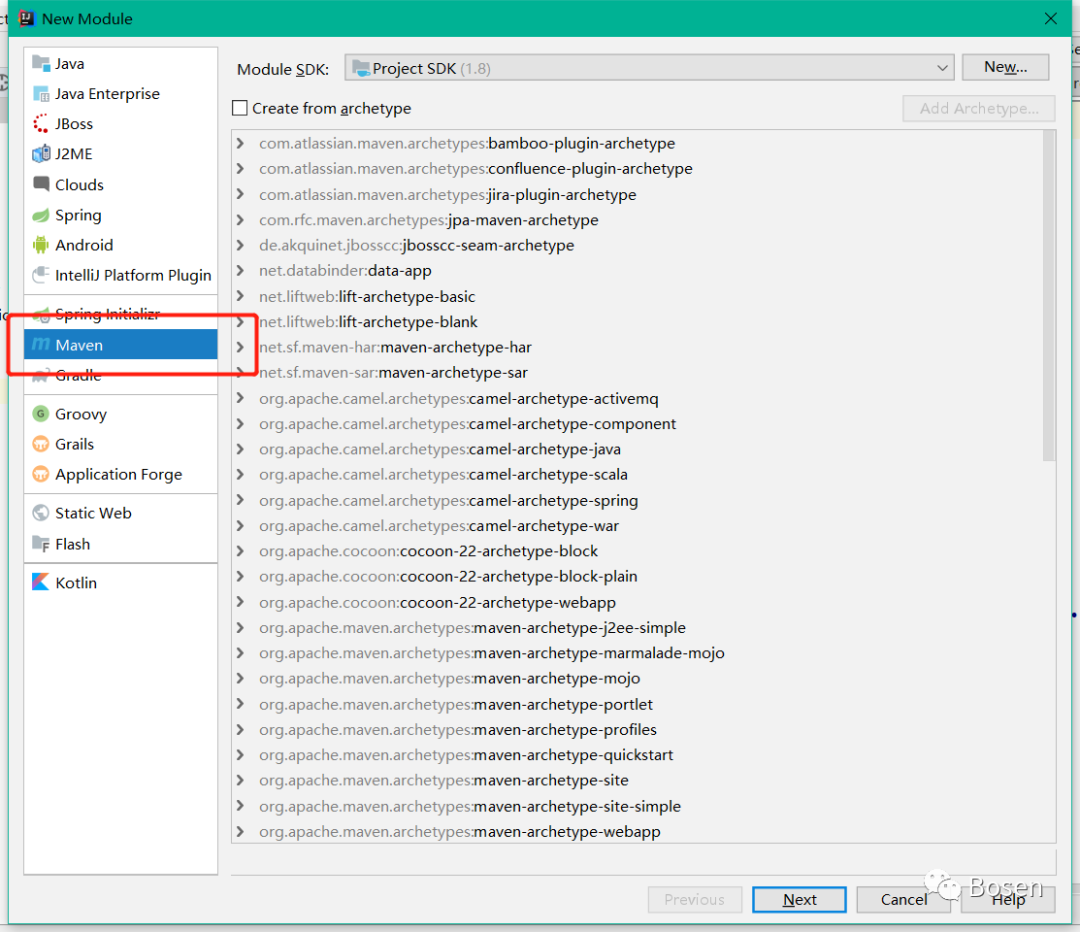Click the New... SDK button
Image resolution: width=1080 pixels, height=932 pixels.
click(x=1005, y=67)
